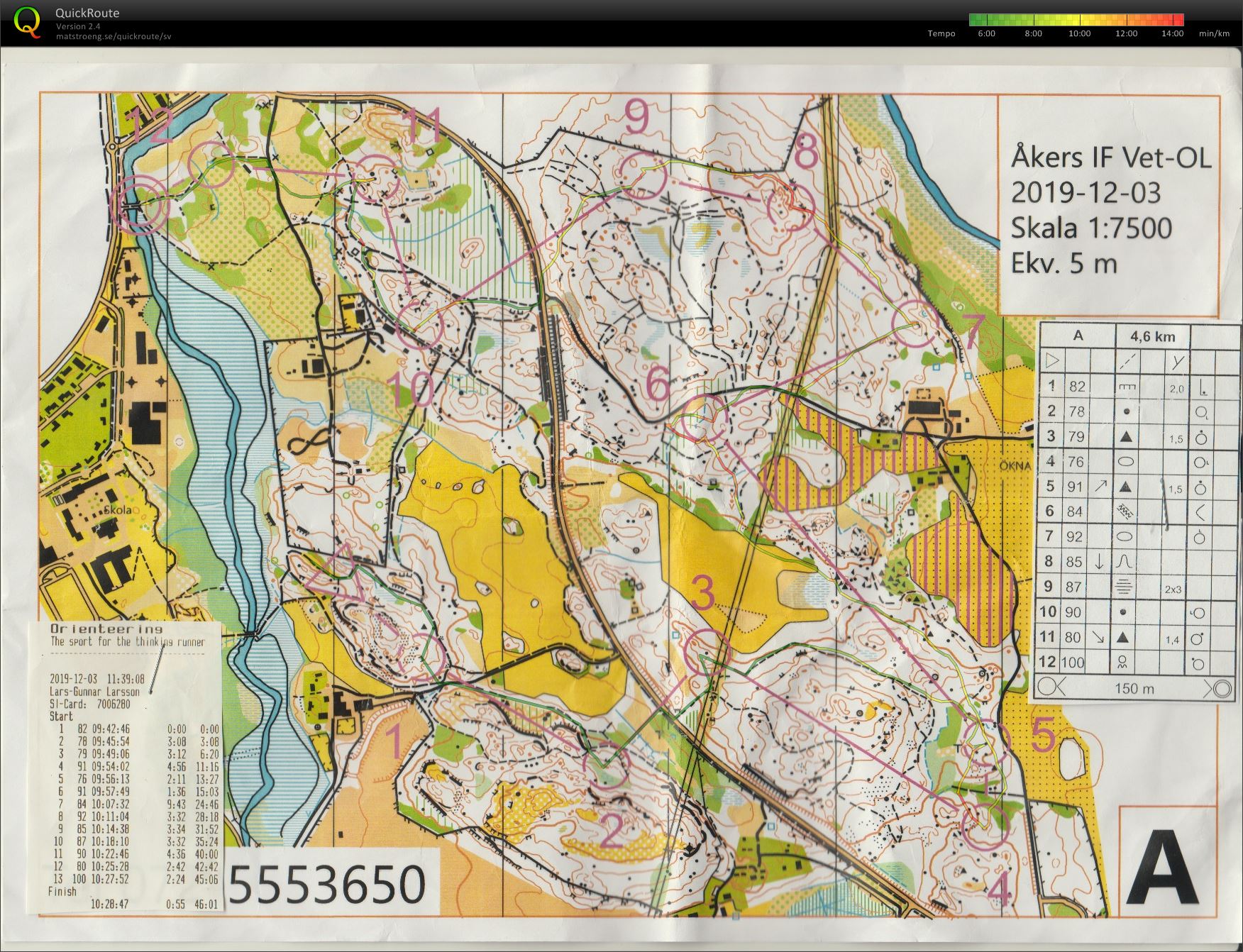Click the Orienteering heading on the receipt
Screen dimensions: 1243x952
pyautogui.click(x=106, y=629)
